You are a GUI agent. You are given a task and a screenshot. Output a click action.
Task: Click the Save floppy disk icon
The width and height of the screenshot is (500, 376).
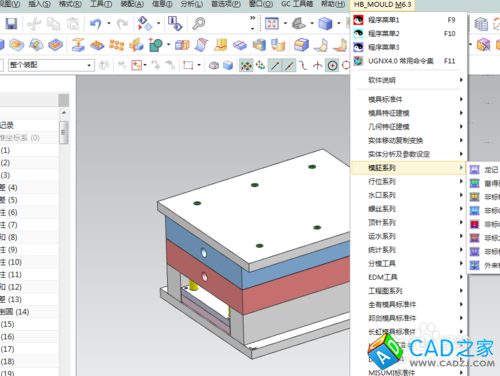(x=11, y=24)
